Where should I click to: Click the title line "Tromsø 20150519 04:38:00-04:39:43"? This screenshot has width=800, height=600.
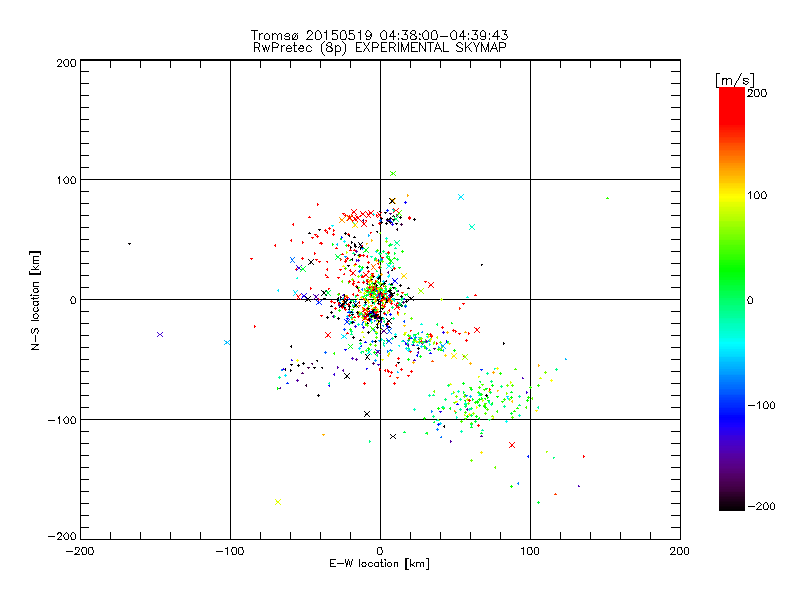tap(379, 35)
